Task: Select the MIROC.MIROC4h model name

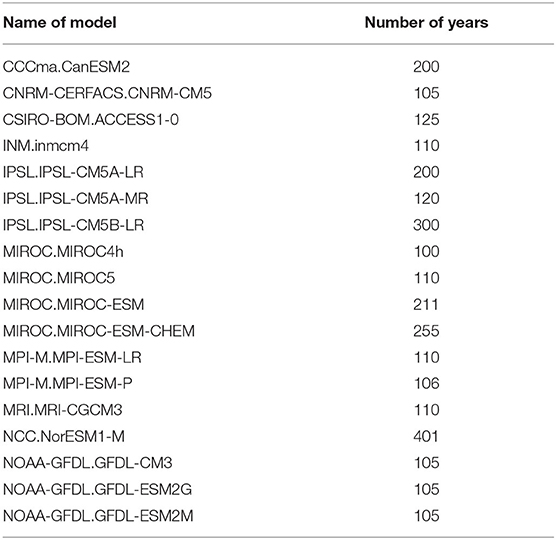Action: (63, 252)
